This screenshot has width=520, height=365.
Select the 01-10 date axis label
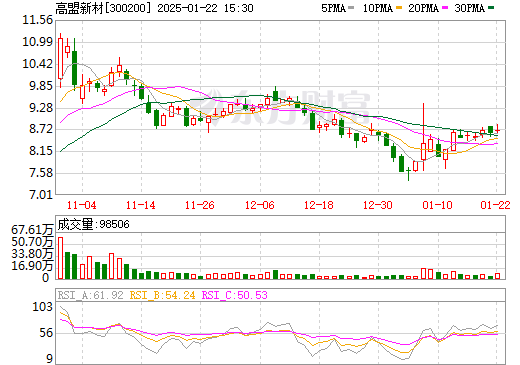[x=437, y=205]
